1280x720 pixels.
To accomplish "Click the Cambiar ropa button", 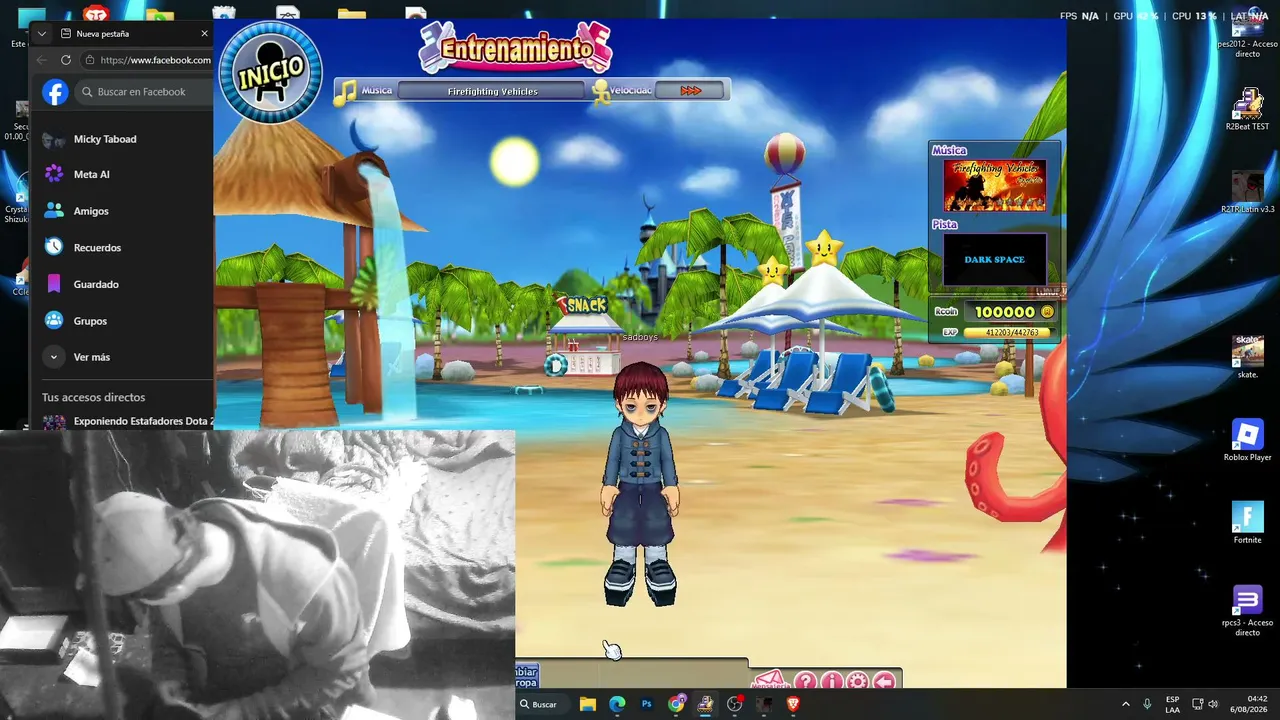I will pyautogui.click(x=527, y=676).
